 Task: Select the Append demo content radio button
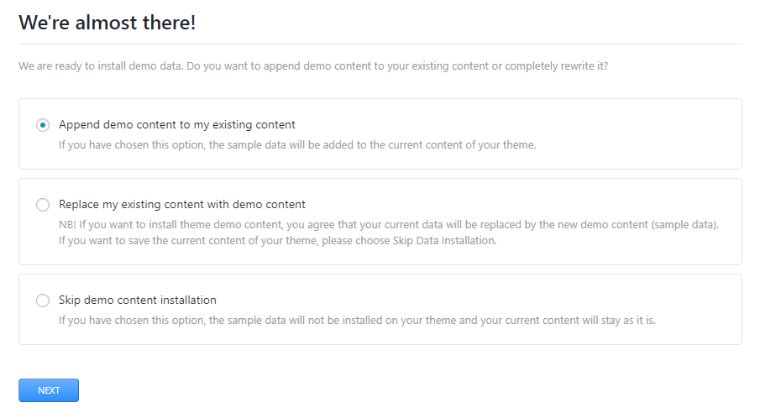pos(42,125)
